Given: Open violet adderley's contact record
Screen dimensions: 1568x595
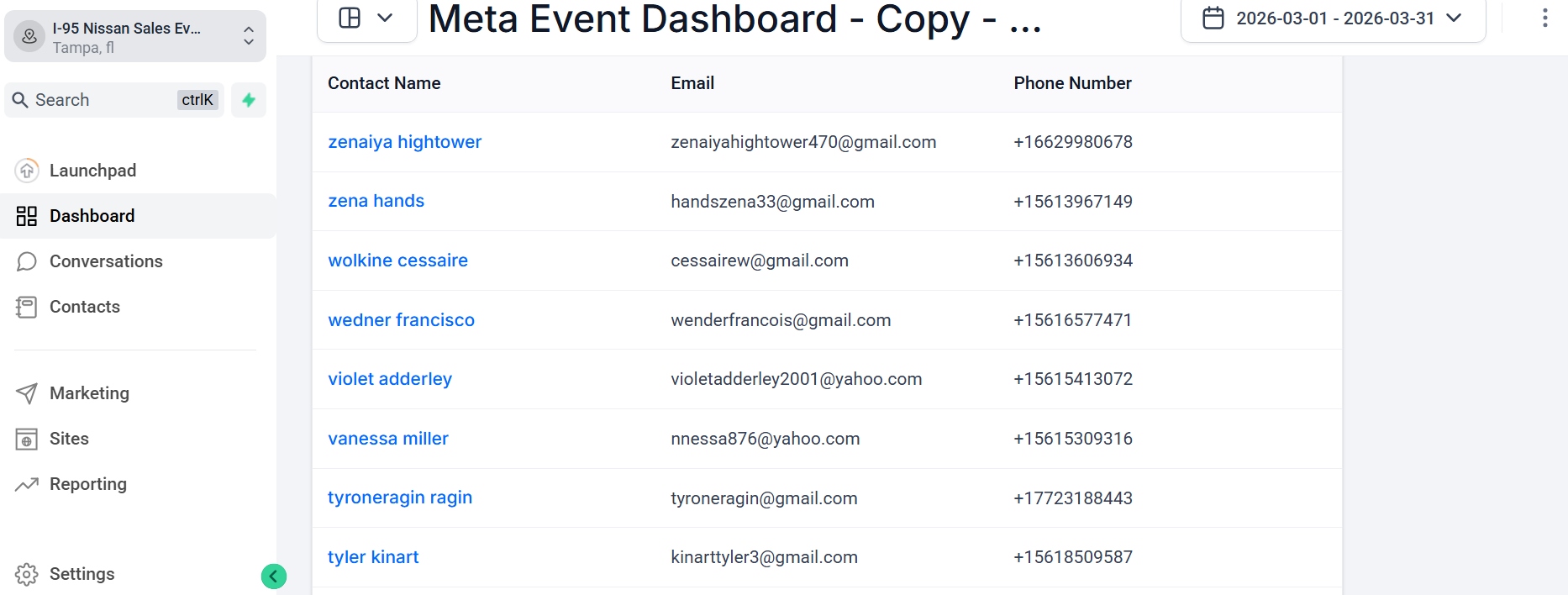Looking at the screenshot, I should point(390,379).
